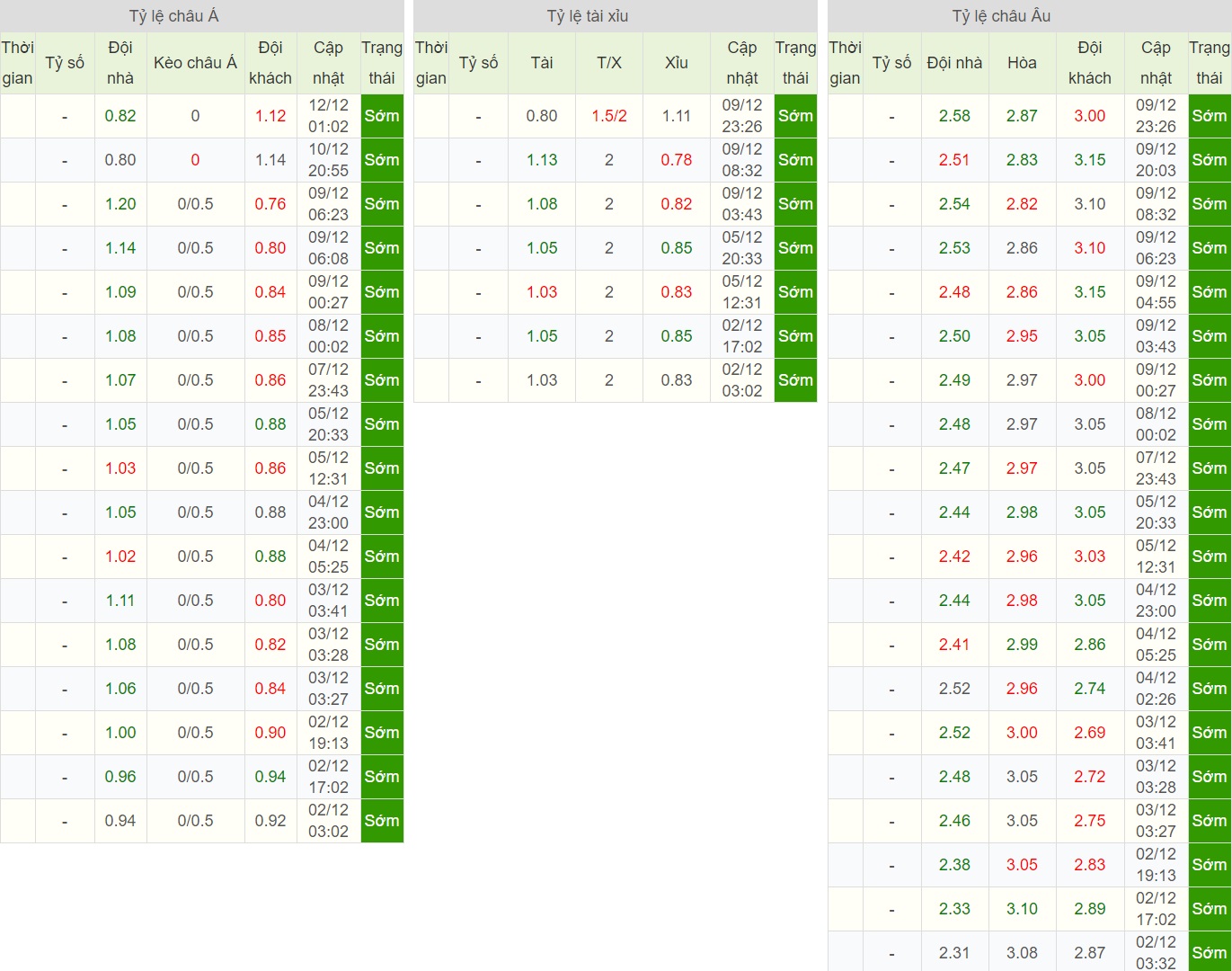Click Sớm status in the 04/12 02:26 row
Viewport: 1232px width, 971px height.
click(x=1210, y=689)
